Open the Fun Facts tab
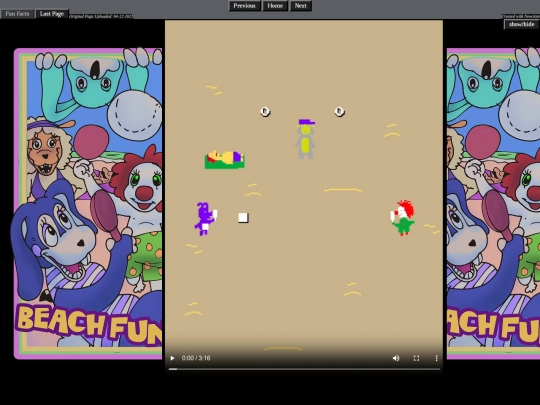The height and width of the screenshot is (405, 540). pyautogui.click(x=17, y=14)
